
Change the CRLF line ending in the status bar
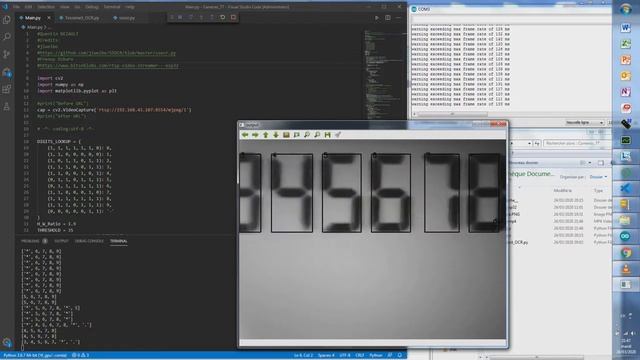tap(360, 356)
